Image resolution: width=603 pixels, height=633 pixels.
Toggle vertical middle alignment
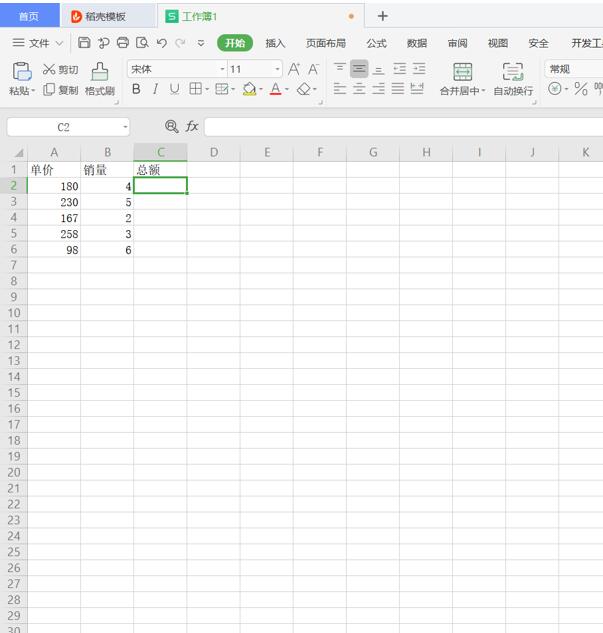click(359, 69)
